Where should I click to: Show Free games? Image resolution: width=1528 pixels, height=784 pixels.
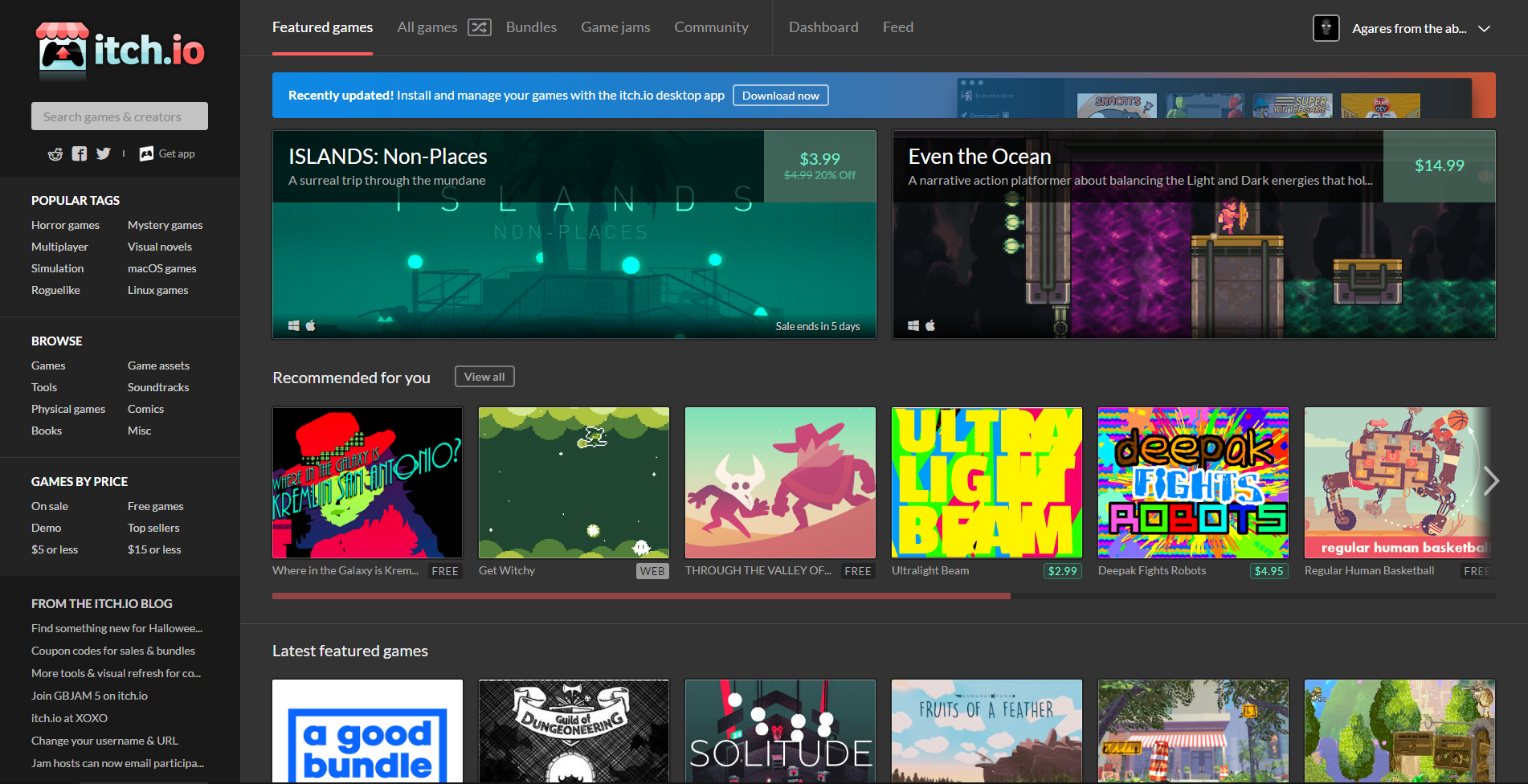[155, 506]
